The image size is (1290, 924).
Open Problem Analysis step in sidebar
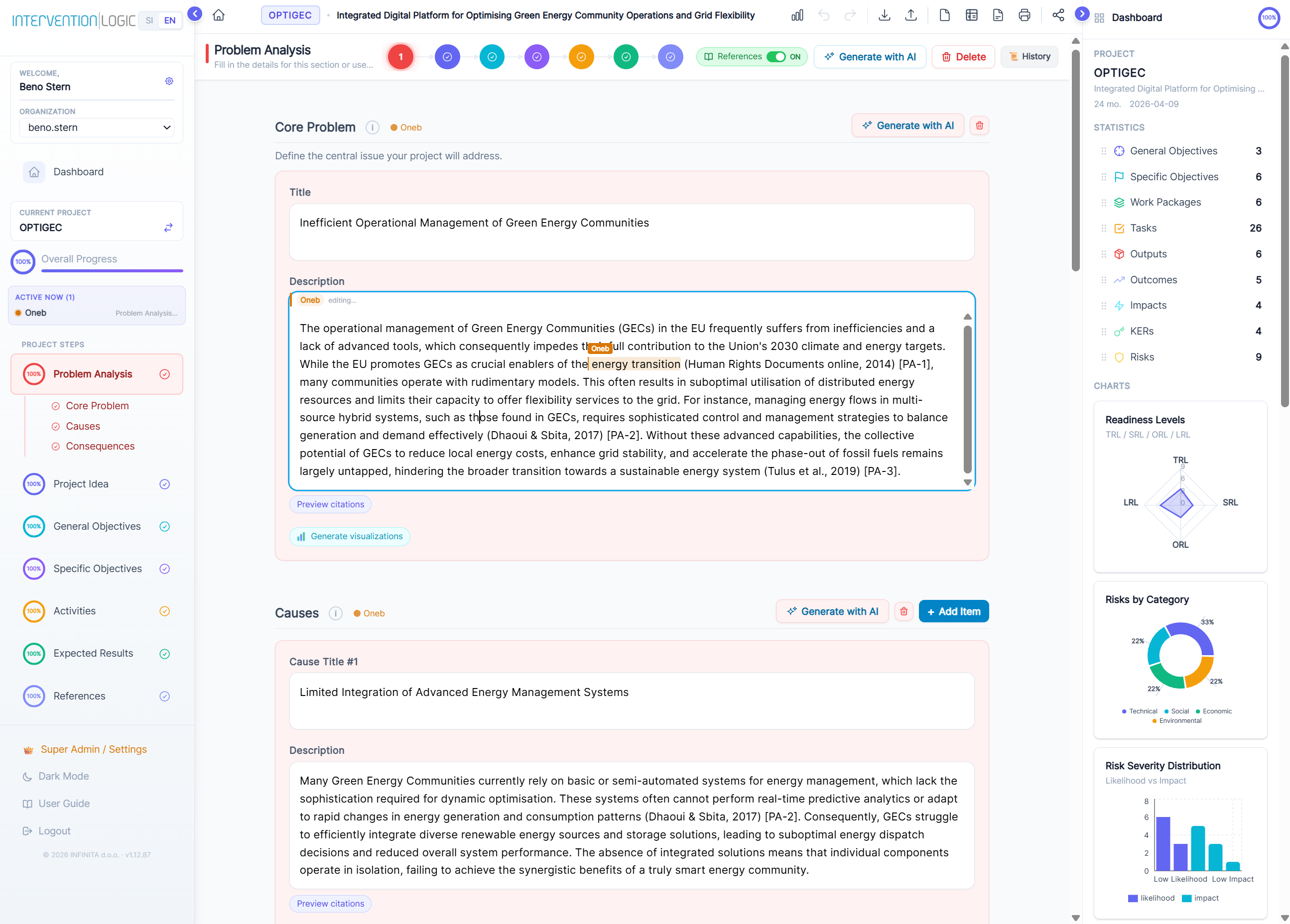click(x=97, y=374)
